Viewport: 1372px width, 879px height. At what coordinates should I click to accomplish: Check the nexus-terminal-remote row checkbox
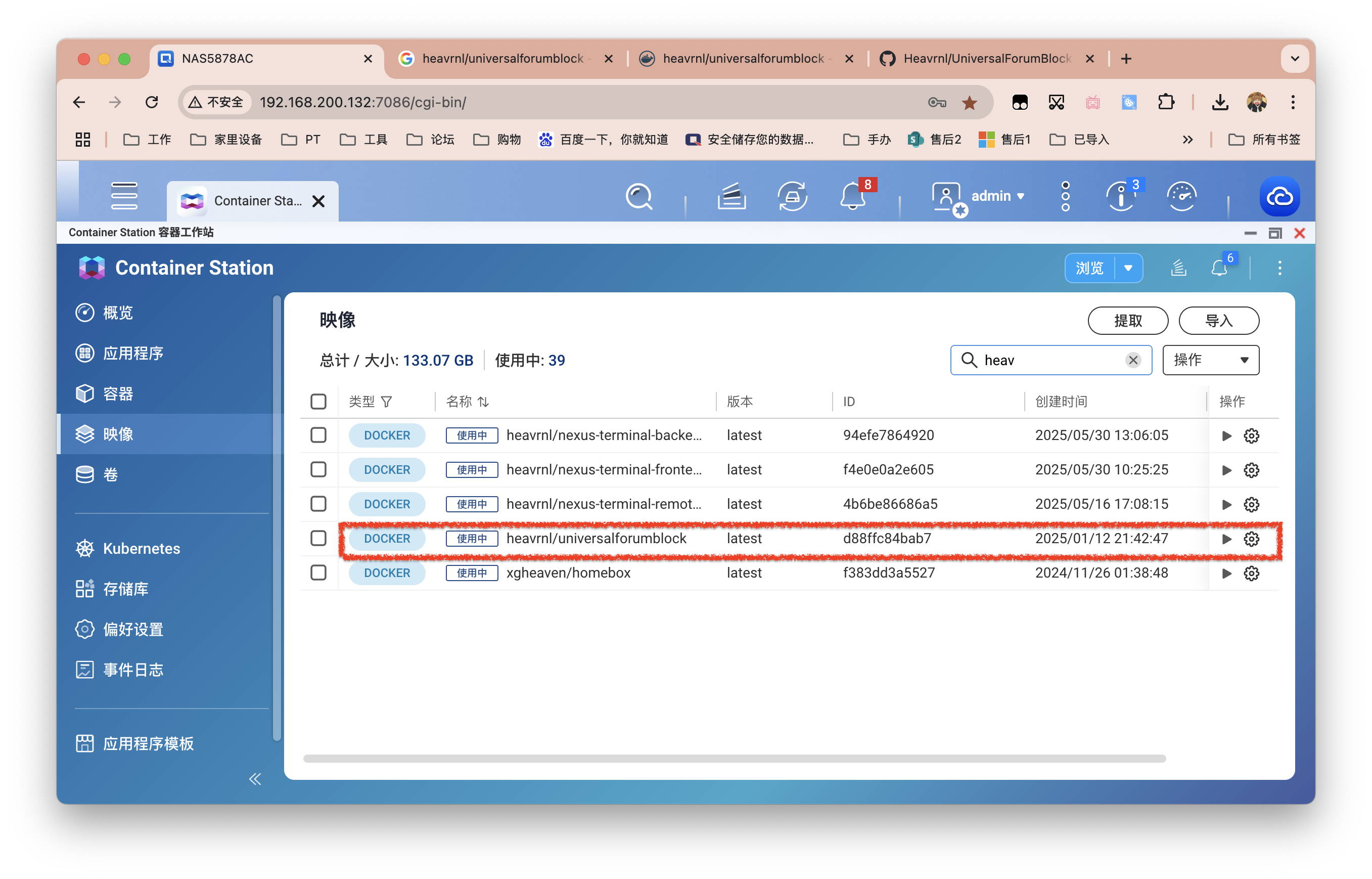click(318, 504)
